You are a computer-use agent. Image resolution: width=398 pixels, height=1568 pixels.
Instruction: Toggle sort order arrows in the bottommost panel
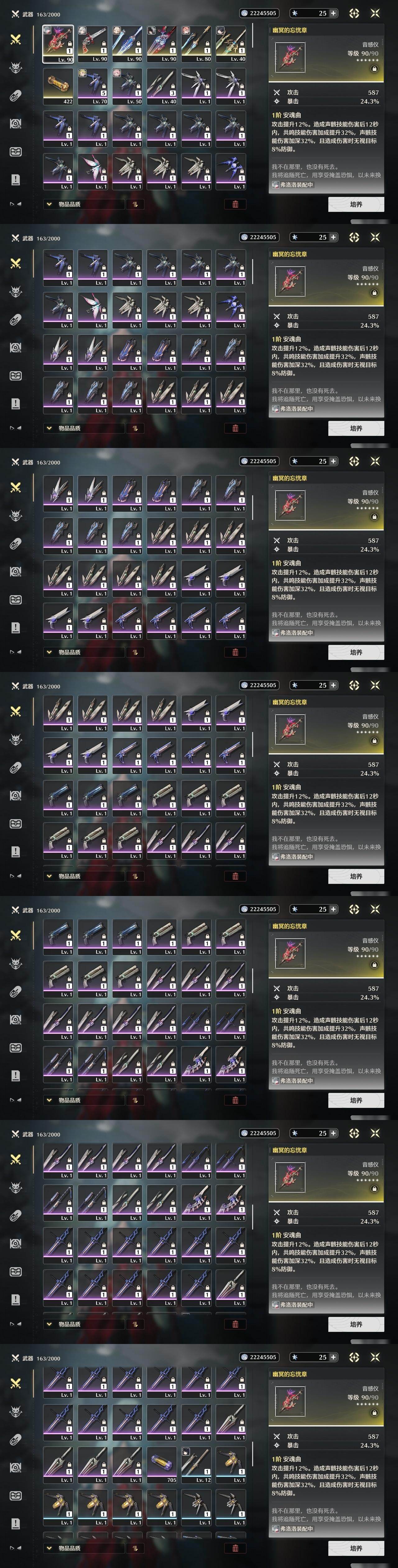point(135,1548)
